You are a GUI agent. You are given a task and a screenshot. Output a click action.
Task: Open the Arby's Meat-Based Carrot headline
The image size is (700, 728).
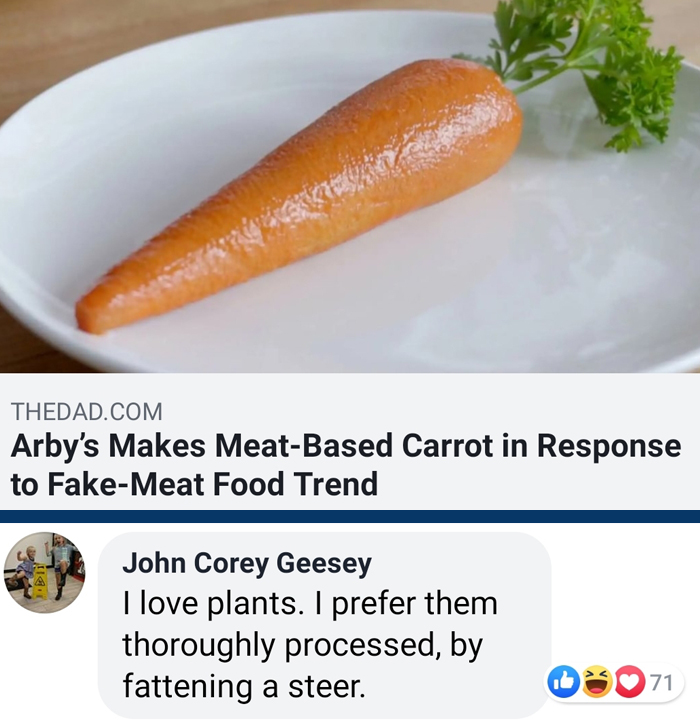(346, 465)
